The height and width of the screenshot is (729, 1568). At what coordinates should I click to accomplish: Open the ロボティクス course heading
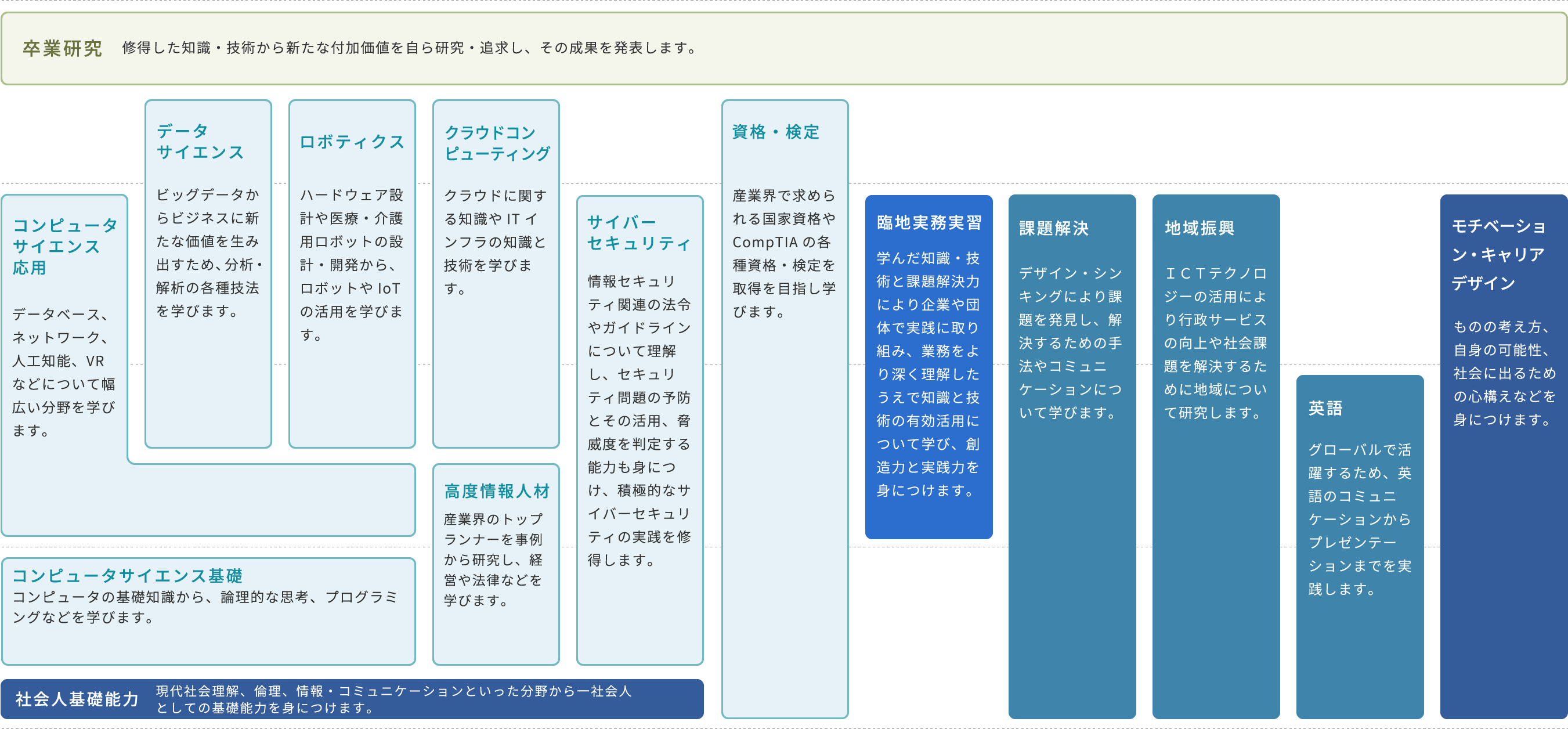pos(352,142)
